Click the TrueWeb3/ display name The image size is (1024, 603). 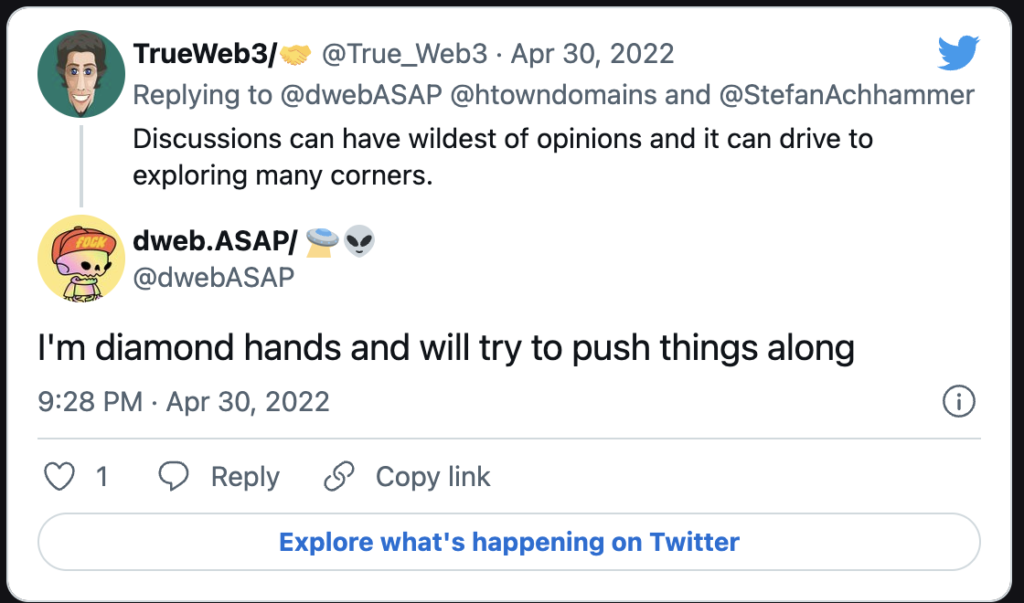(205, 54)
